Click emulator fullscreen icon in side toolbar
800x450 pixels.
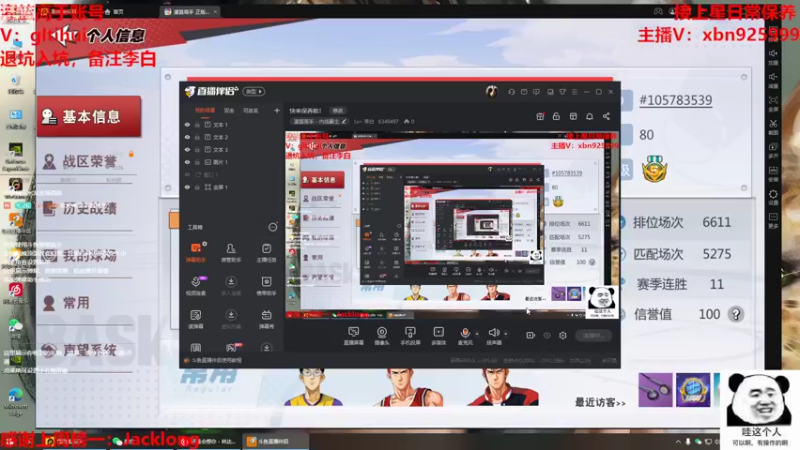pos(773,103)
